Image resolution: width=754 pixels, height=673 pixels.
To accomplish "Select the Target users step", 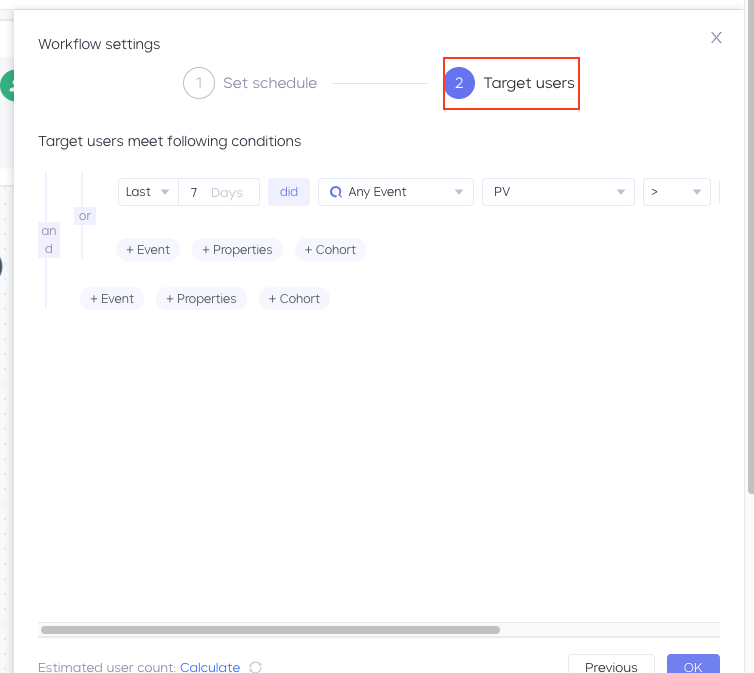I will tap(510, 83).
